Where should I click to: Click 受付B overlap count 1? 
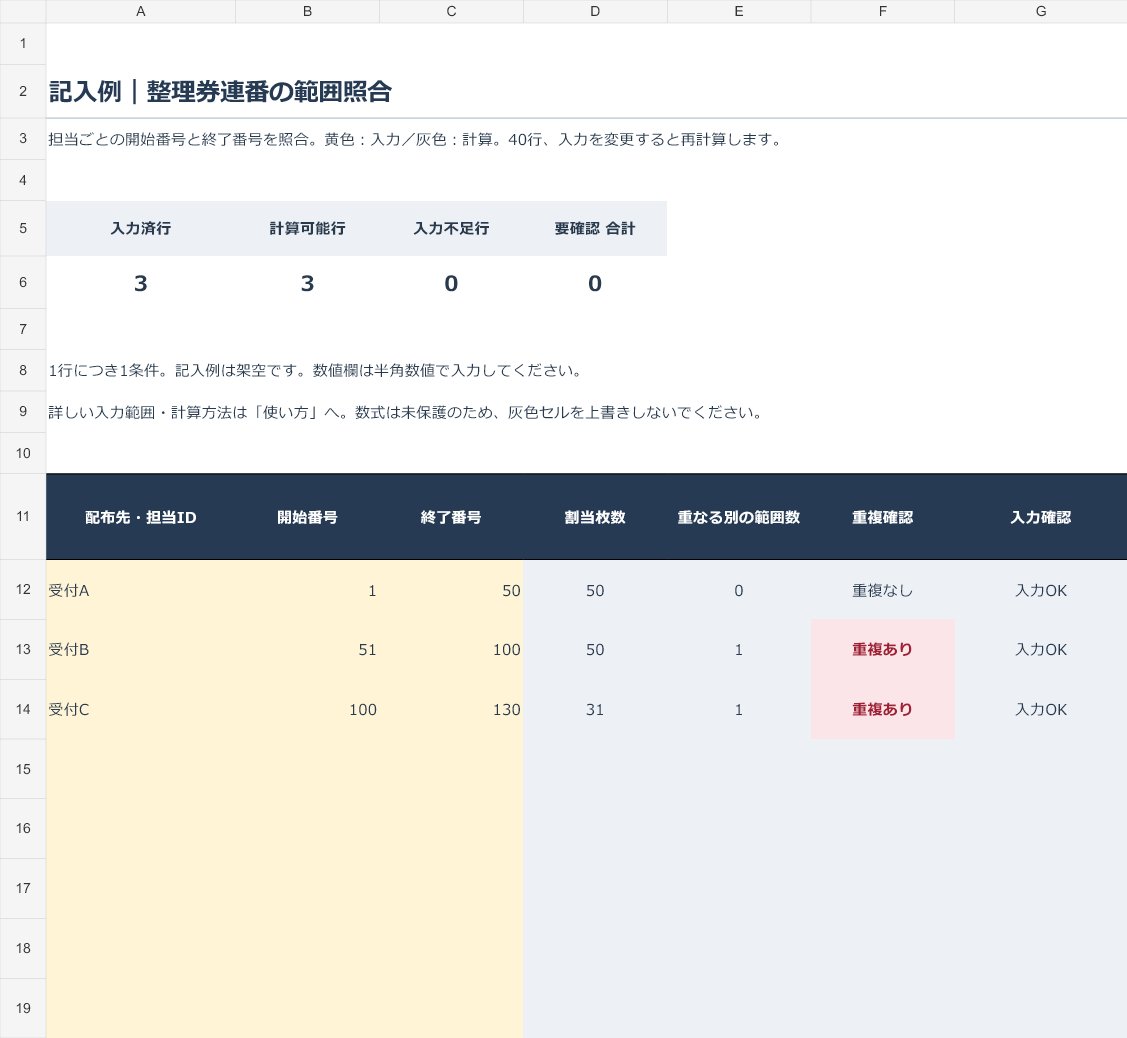click(739, 650)
